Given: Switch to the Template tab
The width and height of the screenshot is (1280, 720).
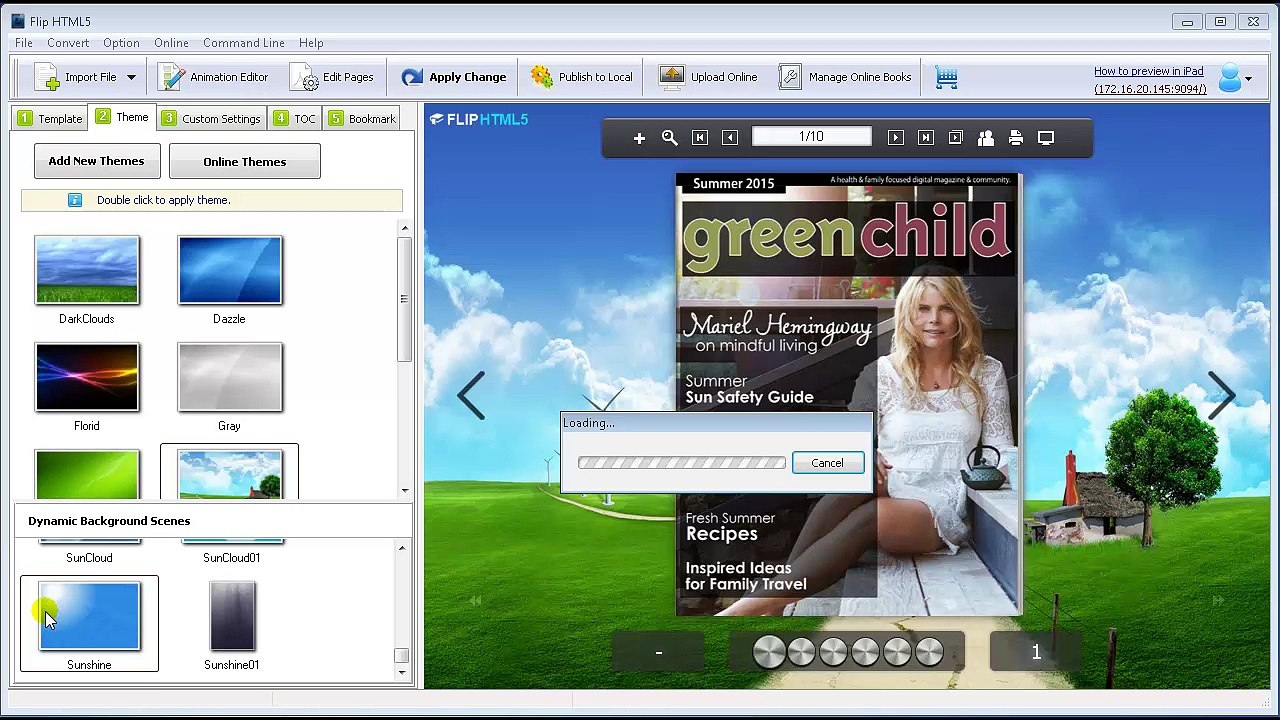Looking at the screenshot, I should coord(50,118).
